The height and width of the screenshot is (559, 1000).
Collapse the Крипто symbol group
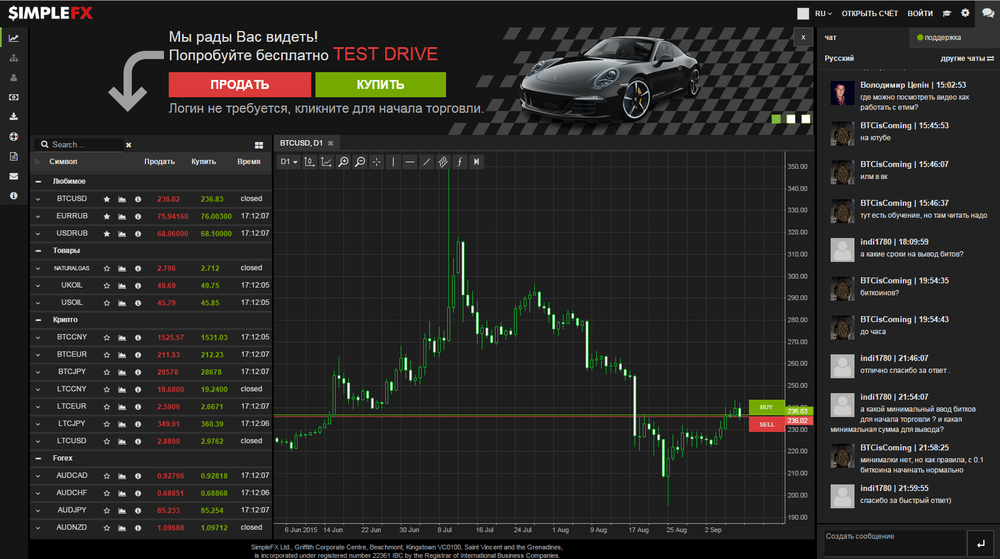click(x=38, y=320)
